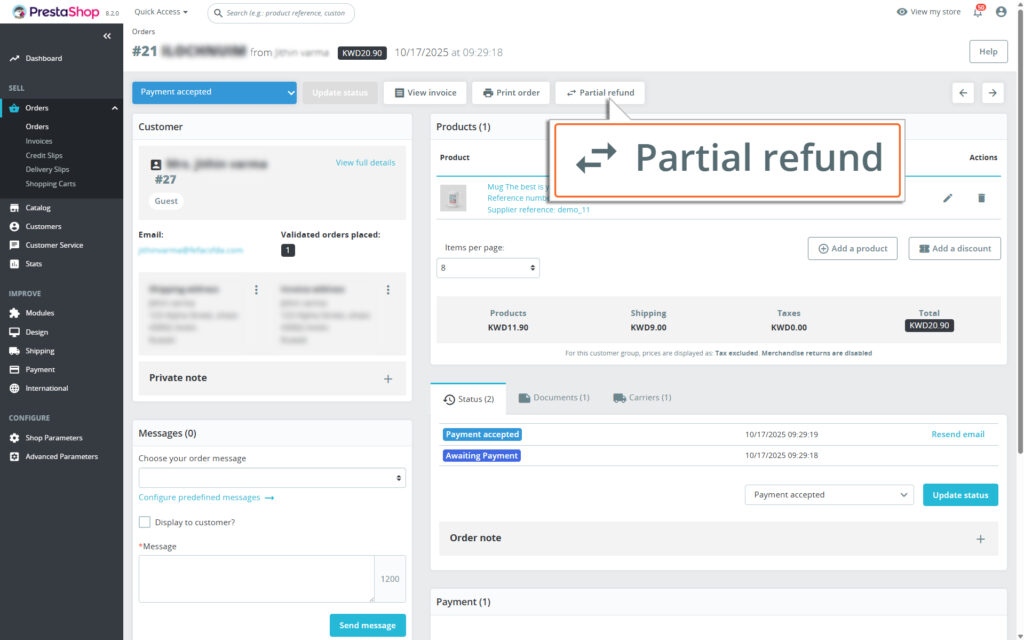Open the Catalog section in the sidebar
The width and height of the screenshot is (1024, 640).
coord(40,207)
